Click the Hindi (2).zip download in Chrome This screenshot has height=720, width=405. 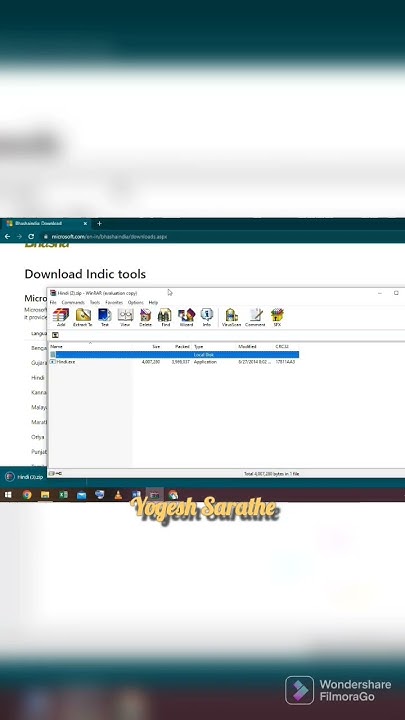pos(24,477)
